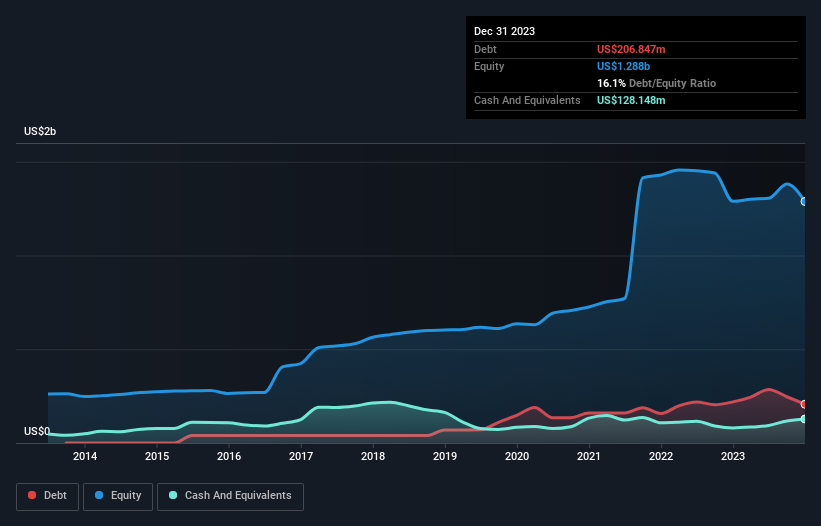Image resolution: width=821 pixels, height=526 pixels.
Task: Click the 2020 x-axis label
Action: click(517, 456)
